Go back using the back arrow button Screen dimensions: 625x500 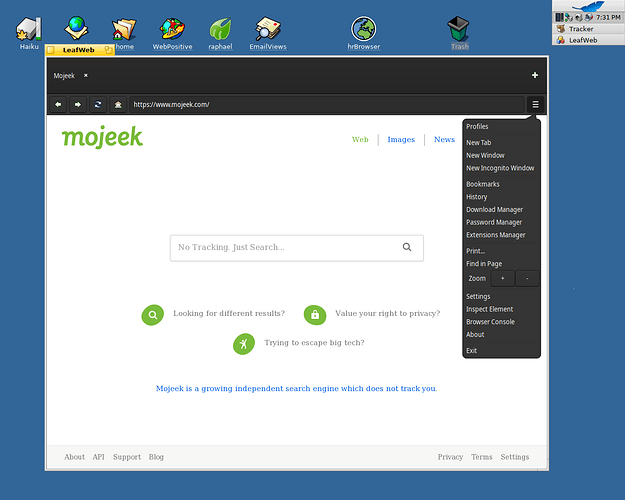pos(58,104)
